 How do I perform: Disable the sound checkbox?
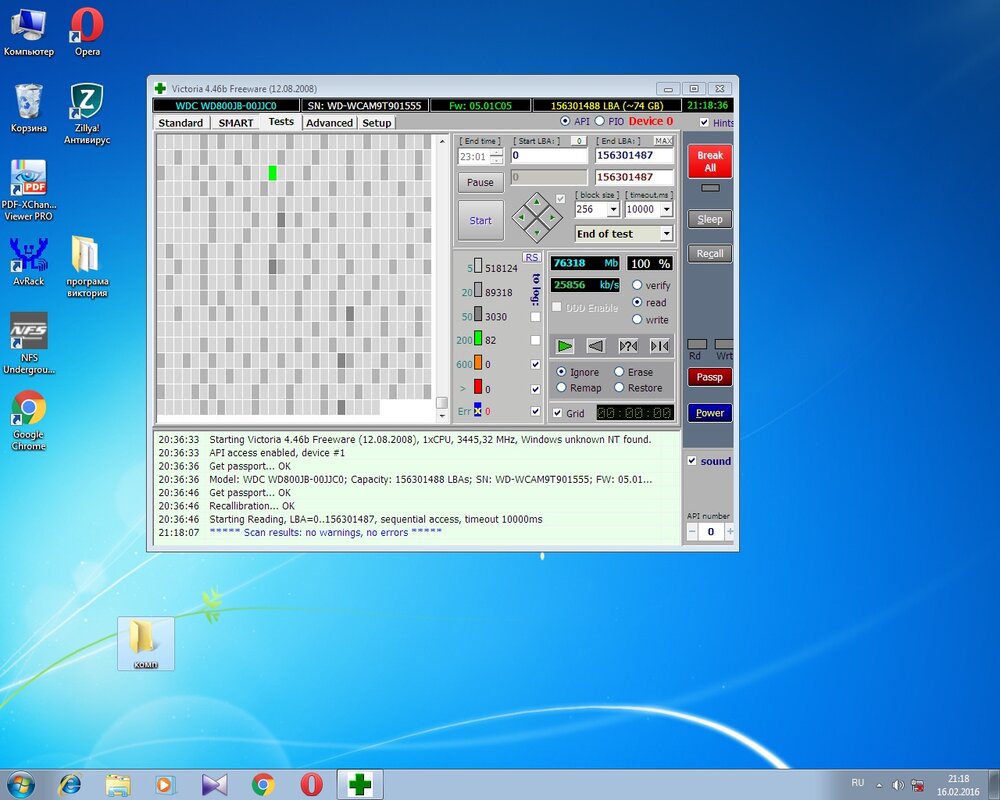point(692,461)
